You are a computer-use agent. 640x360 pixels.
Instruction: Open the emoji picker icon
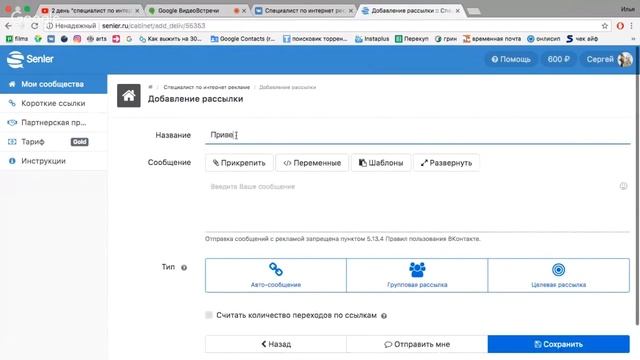pos(623,186)
